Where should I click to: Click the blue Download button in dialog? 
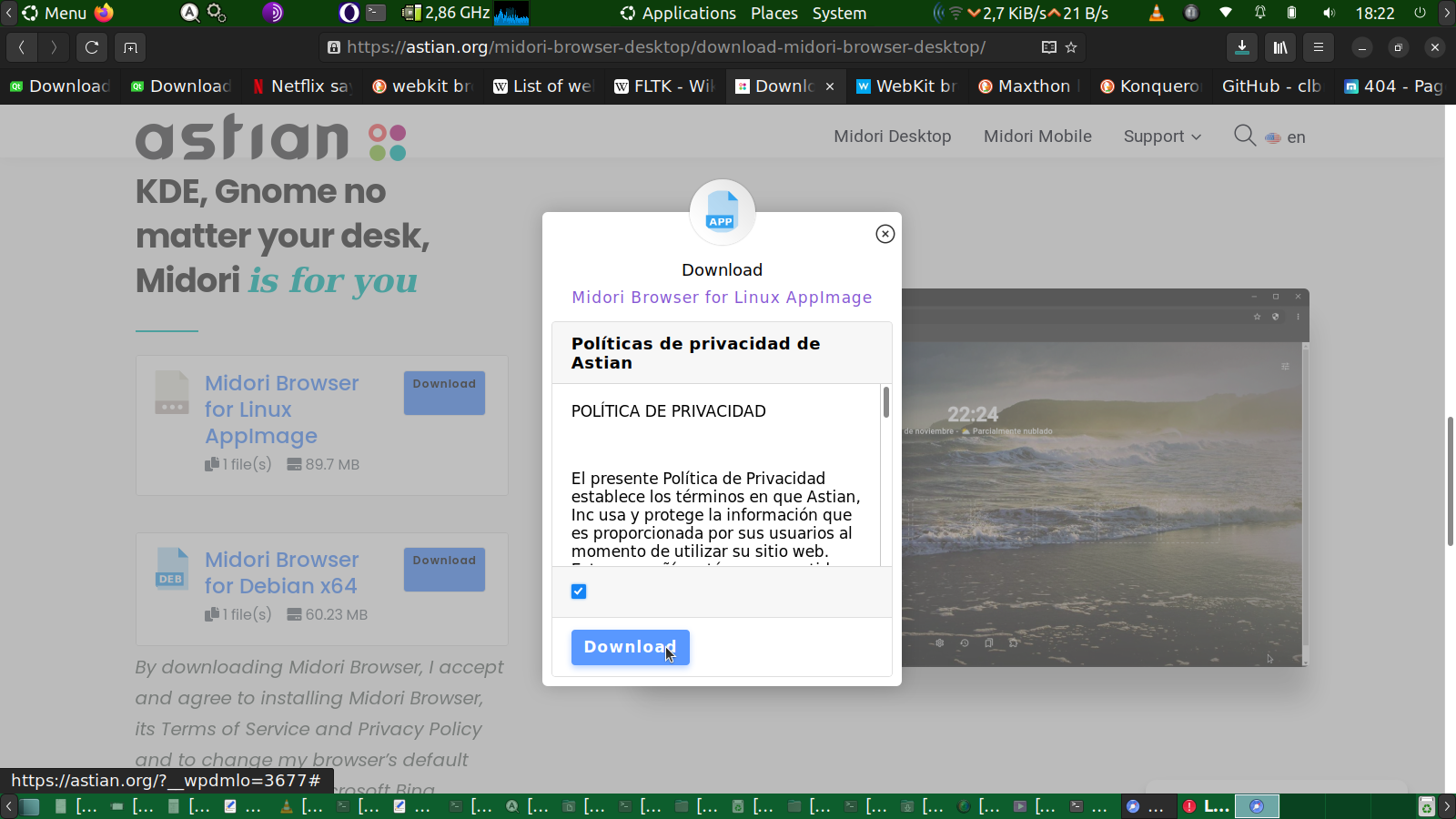(630, 647)
